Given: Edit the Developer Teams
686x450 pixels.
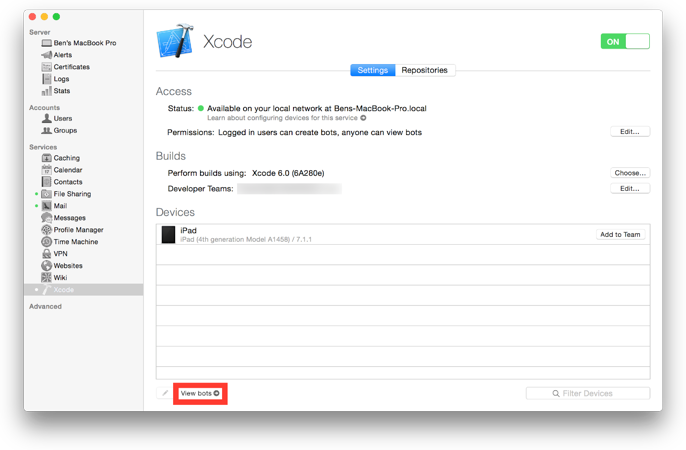Looking at the screenshot, I should point(630,188).
